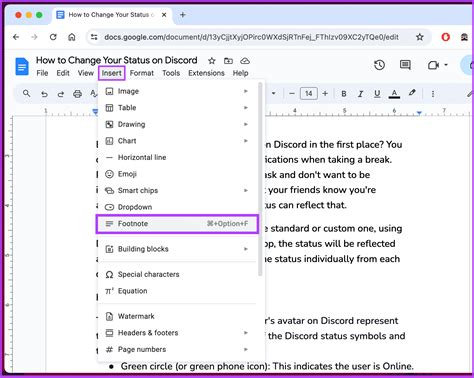The height and width of the screenshot is (378, 474).
Task: Click the right indent marker on ruler
Action: coord(419,113)
